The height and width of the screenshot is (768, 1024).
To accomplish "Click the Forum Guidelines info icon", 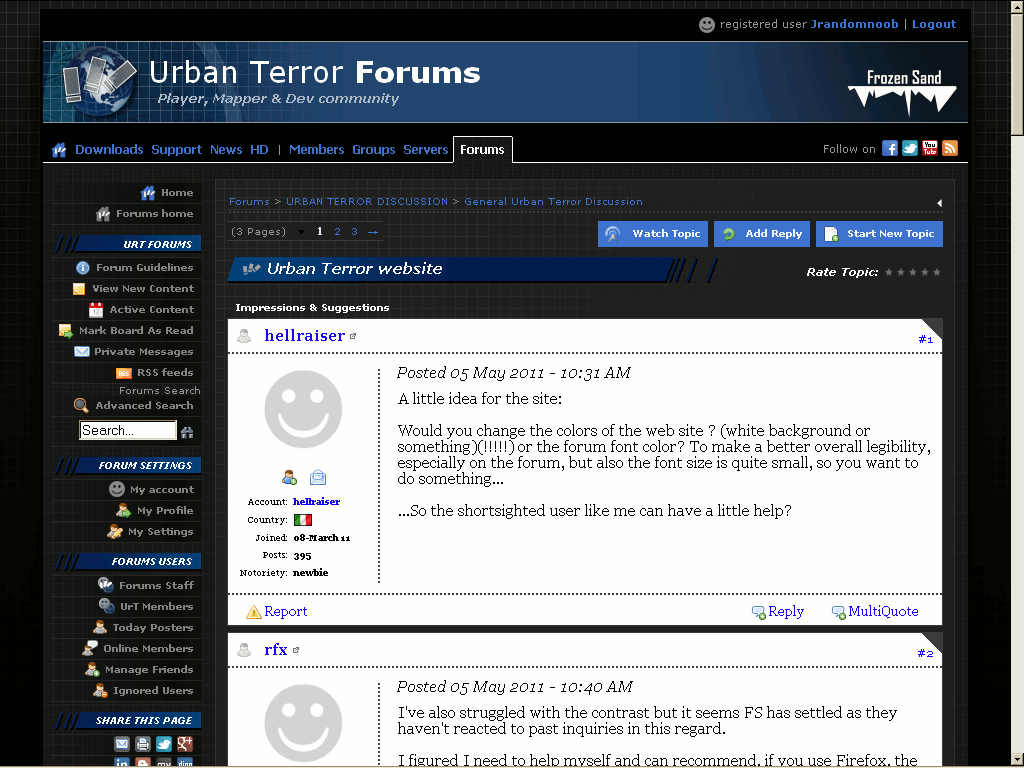I will coord(83,268).
